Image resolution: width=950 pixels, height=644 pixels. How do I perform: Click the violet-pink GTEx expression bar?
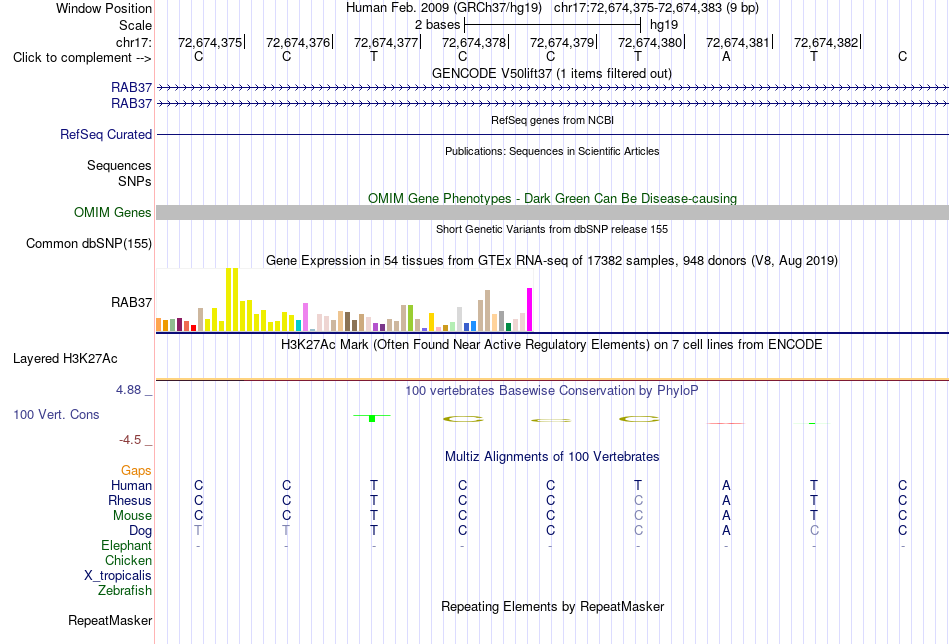pyautogui.click(x=306, y=317)
